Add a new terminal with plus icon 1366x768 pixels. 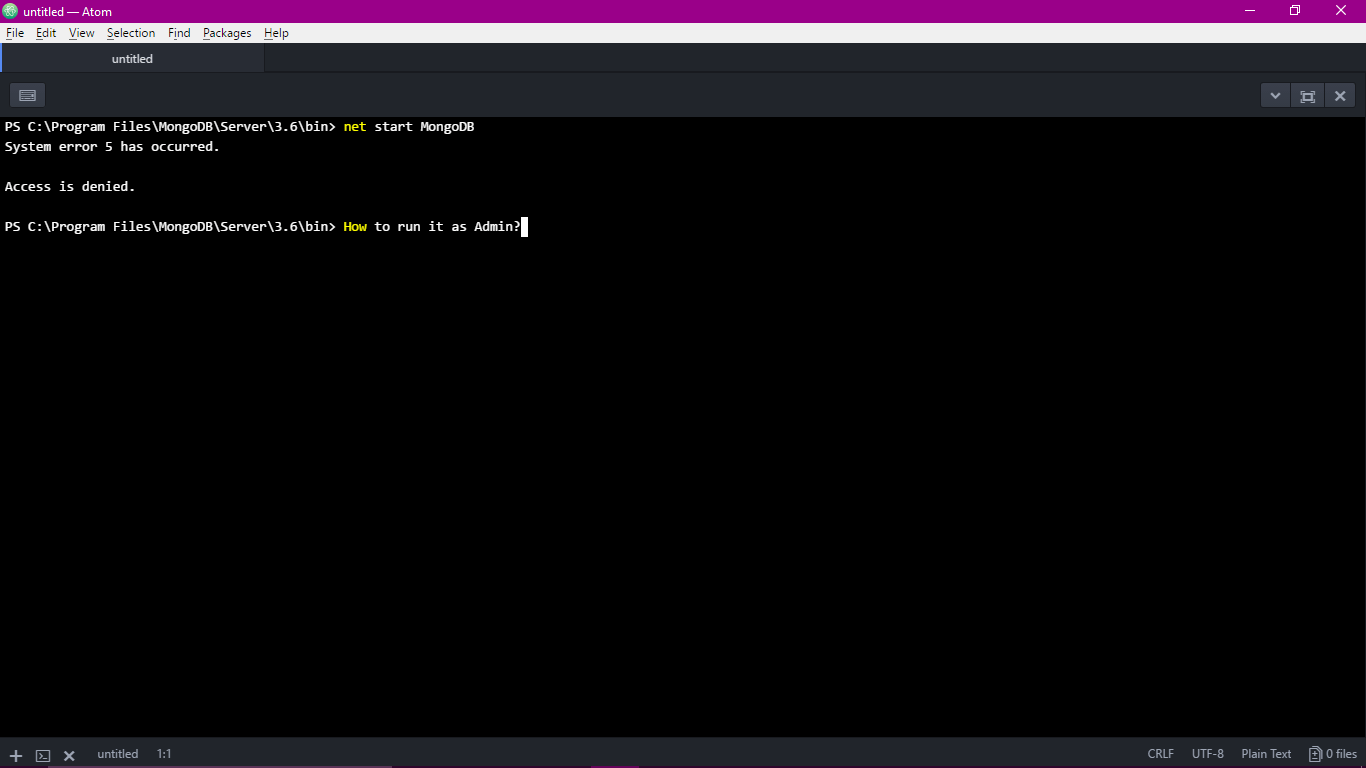tap(16, 755)
